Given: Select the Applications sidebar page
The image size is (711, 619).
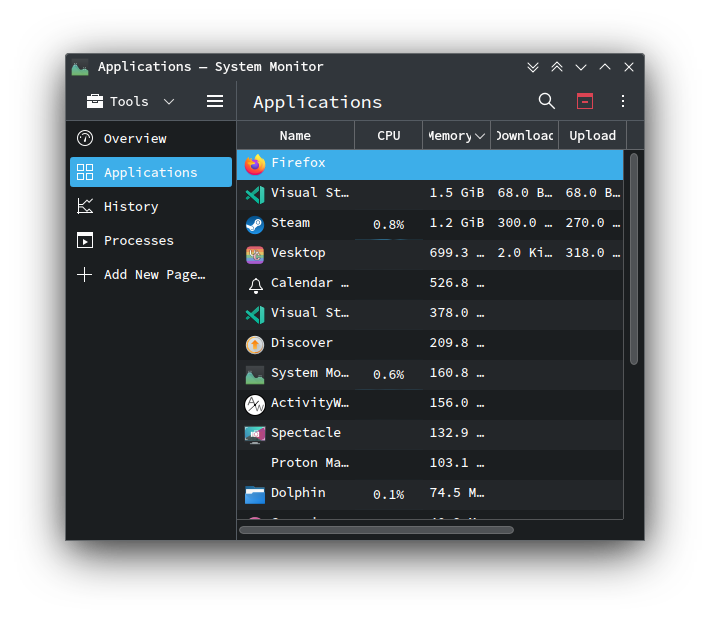Looking at the screenshot, I should (x=151, y=172).
